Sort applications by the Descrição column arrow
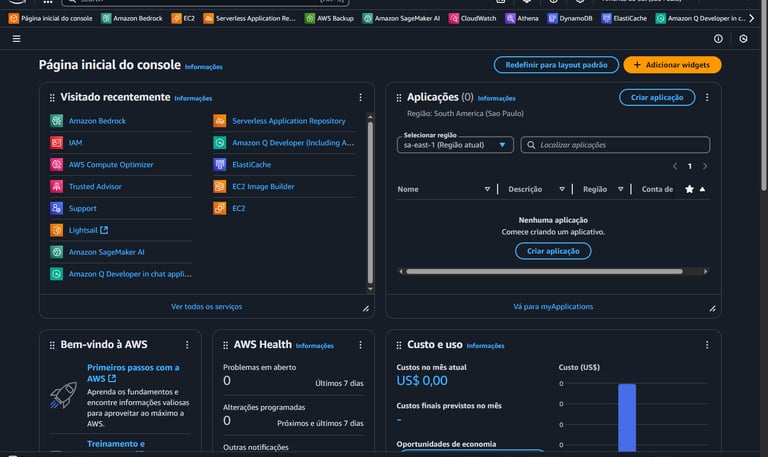The image size is (768, 457). point(562,189)
